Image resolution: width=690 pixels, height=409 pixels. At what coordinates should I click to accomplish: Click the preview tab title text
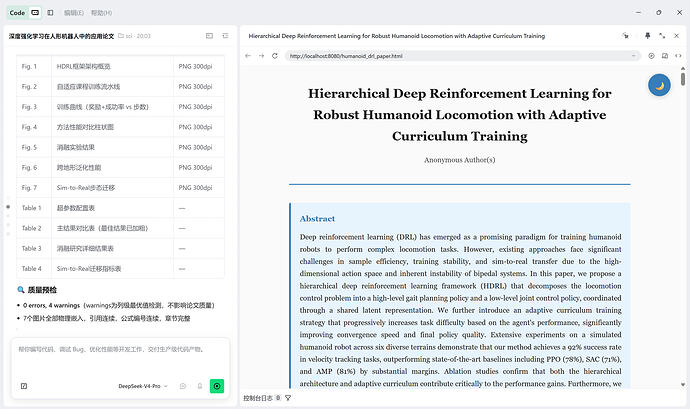pyautogui.click(x=396, y=36)
